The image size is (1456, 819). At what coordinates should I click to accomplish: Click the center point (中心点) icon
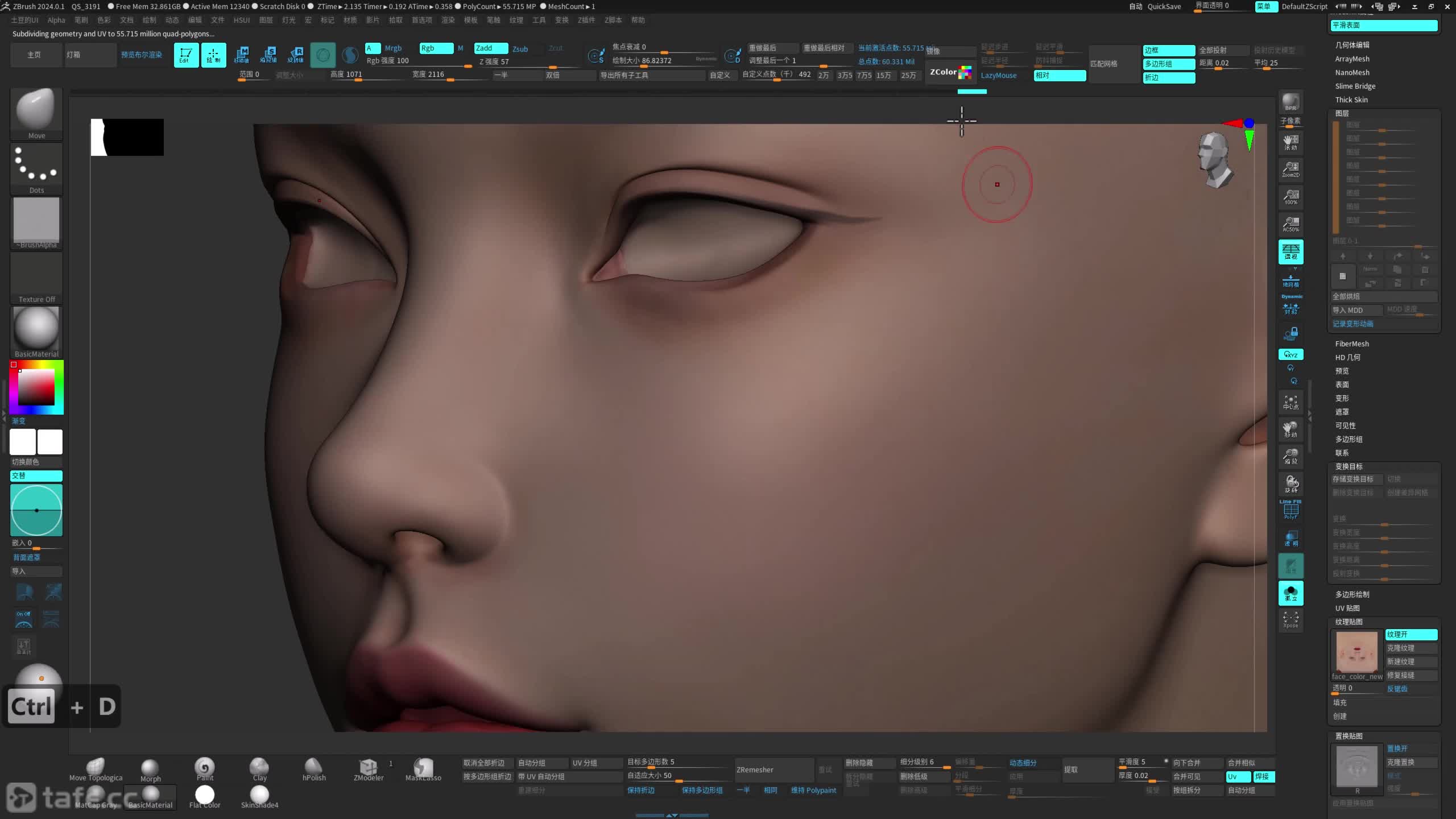(1290, 402)
